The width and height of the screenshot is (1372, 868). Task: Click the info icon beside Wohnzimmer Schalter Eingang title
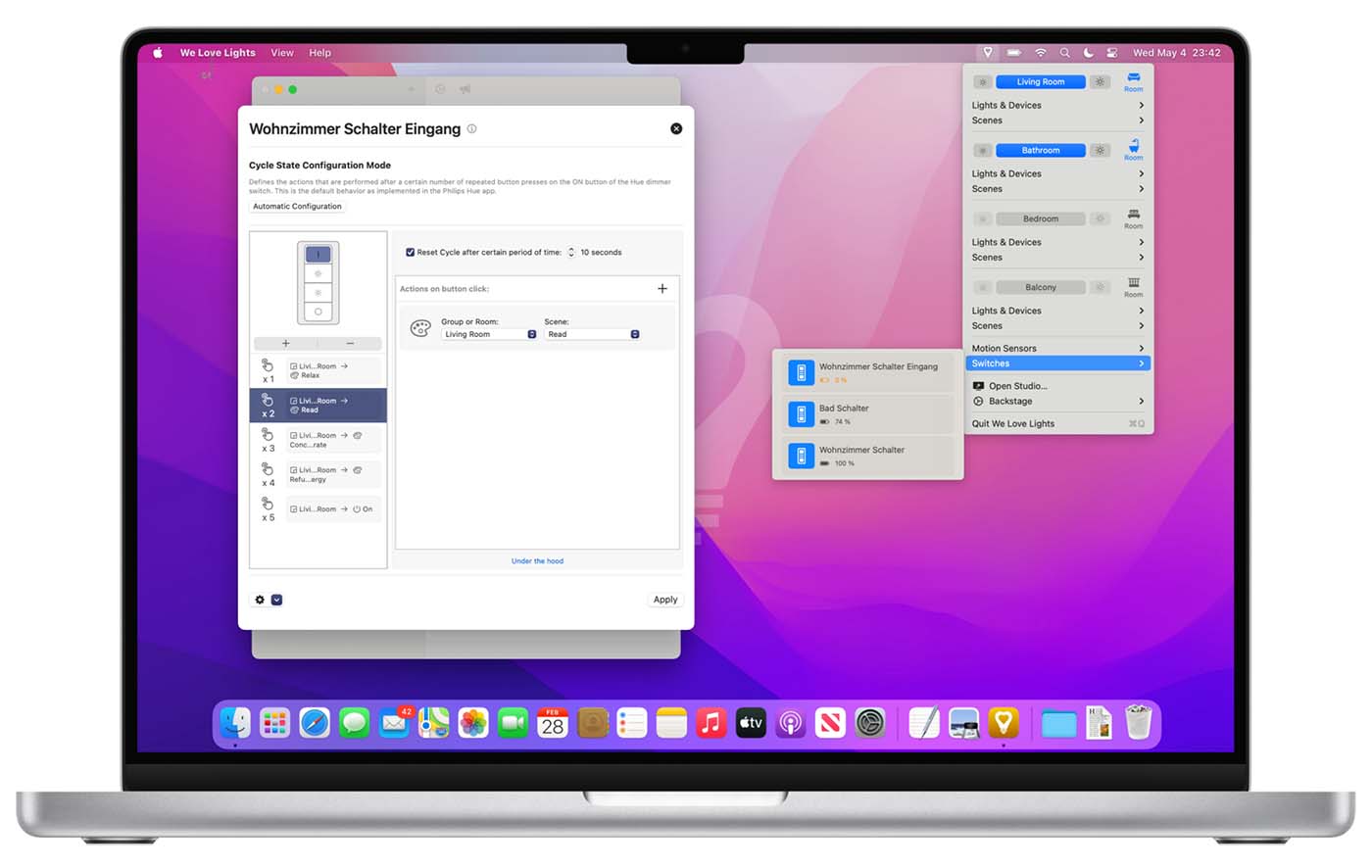pyautogui.click(x=472, y=129)
